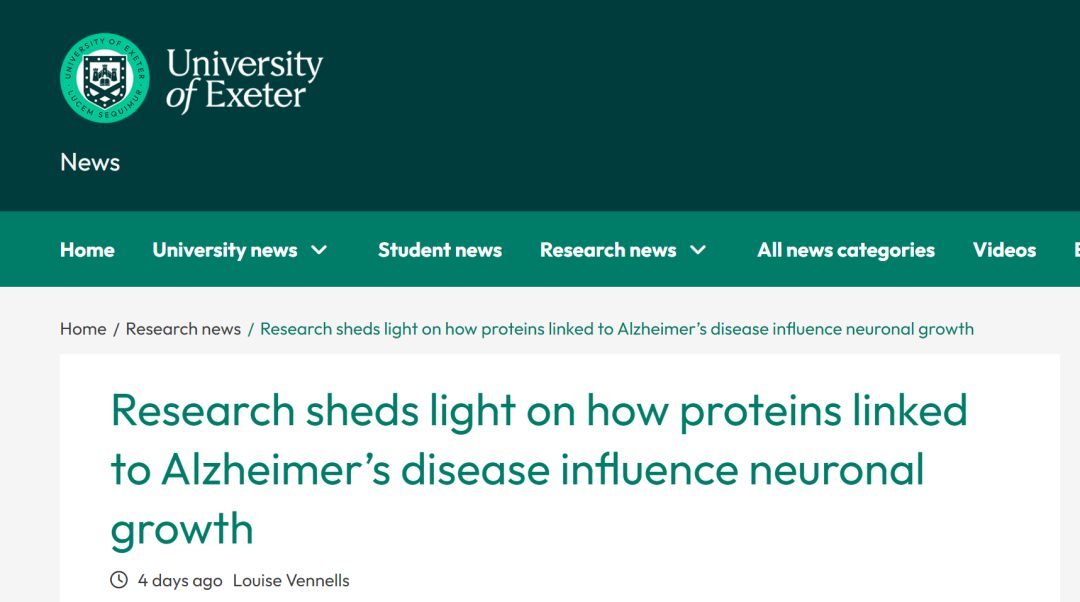Open the Research news navigation item

coord(608,250)
